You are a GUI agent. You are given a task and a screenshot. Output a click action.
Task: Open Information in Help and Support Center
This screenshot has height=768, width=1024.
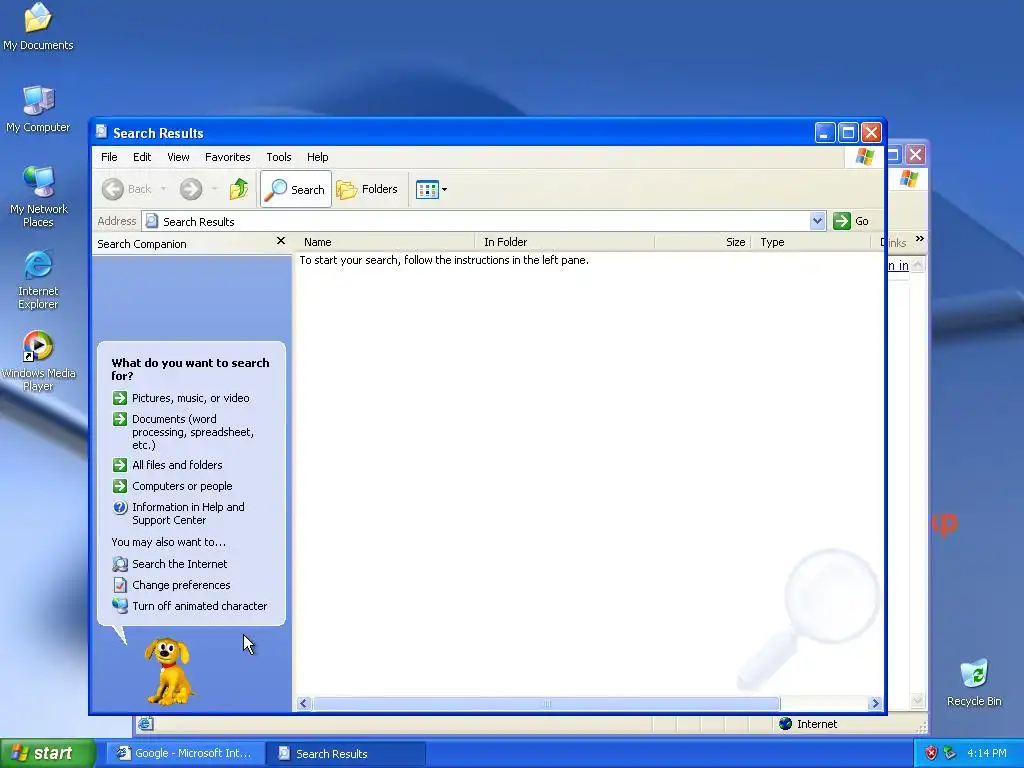pos(179,513)
